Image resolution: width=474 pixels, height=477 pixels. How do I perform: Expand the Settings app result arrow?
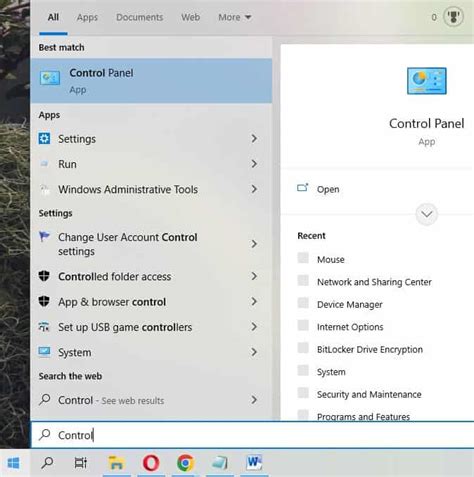[254, 138]
